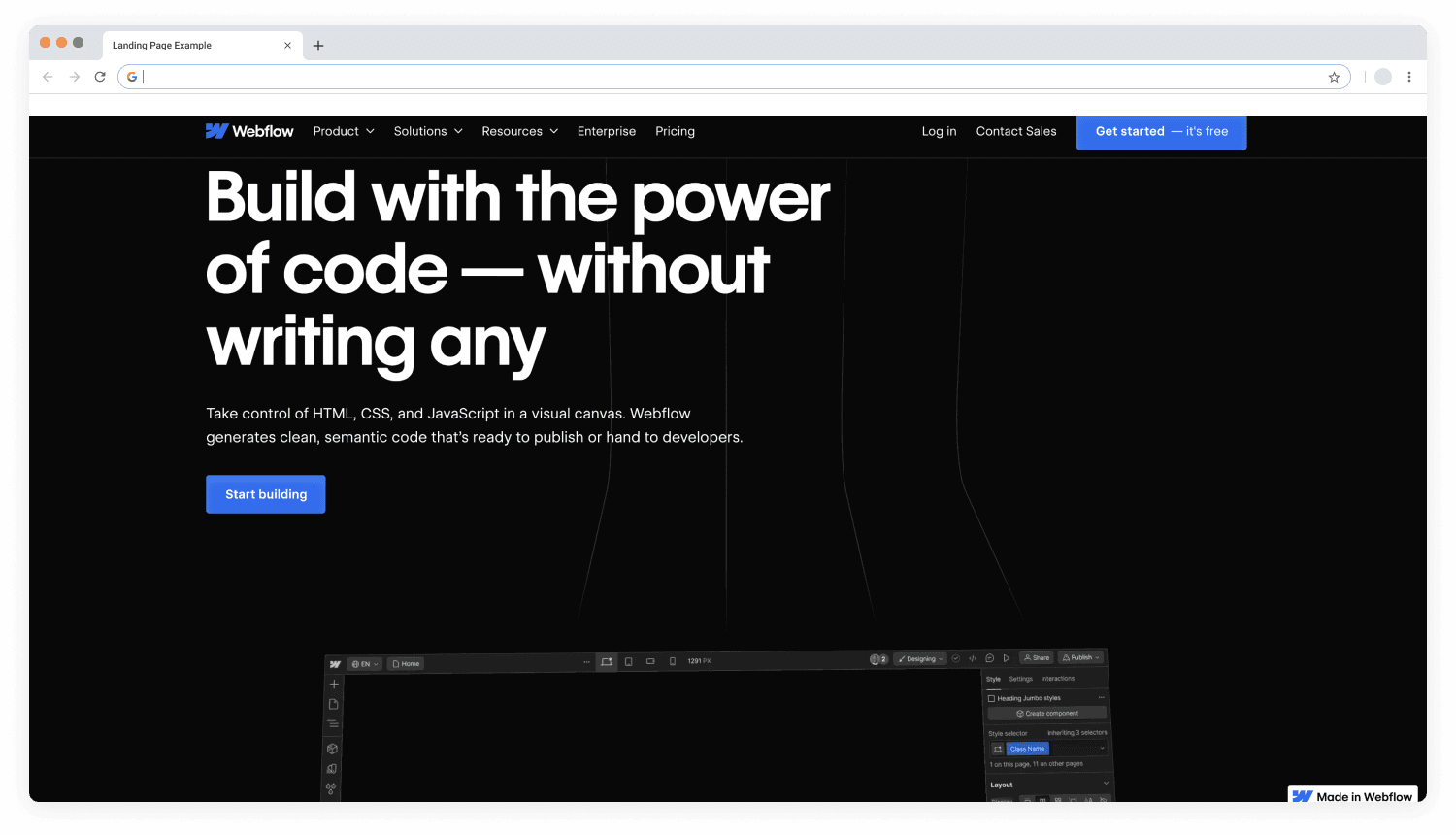Click the three-dot menu beside the breakpoints

coord(586,662)
